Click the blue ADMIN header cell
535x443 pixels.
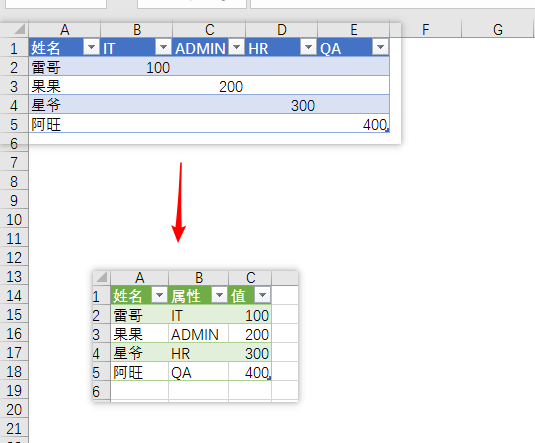(x=209, y=47)
